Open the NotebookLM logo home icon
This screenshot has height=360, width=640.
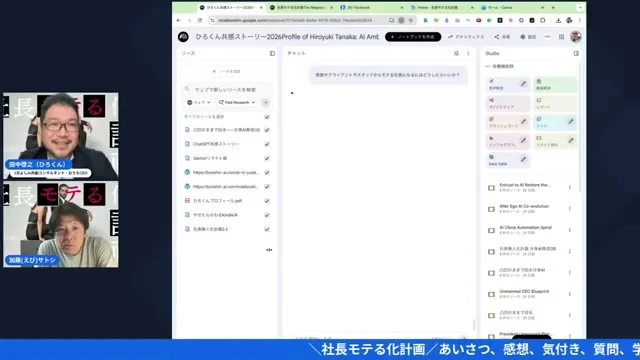coord(183,37)
